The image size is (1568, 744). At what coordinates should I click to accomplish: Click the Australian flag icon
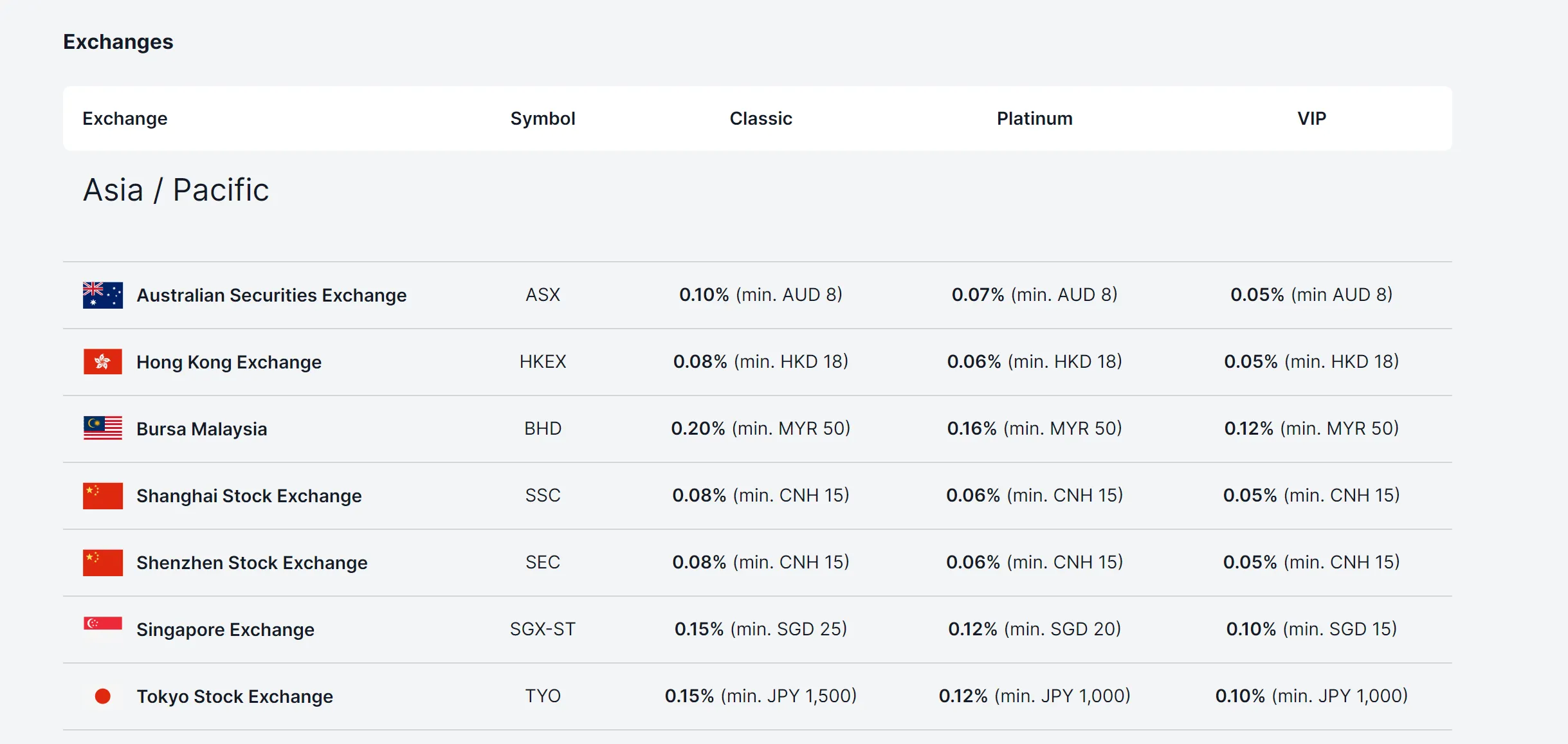[x=102, y=295]
